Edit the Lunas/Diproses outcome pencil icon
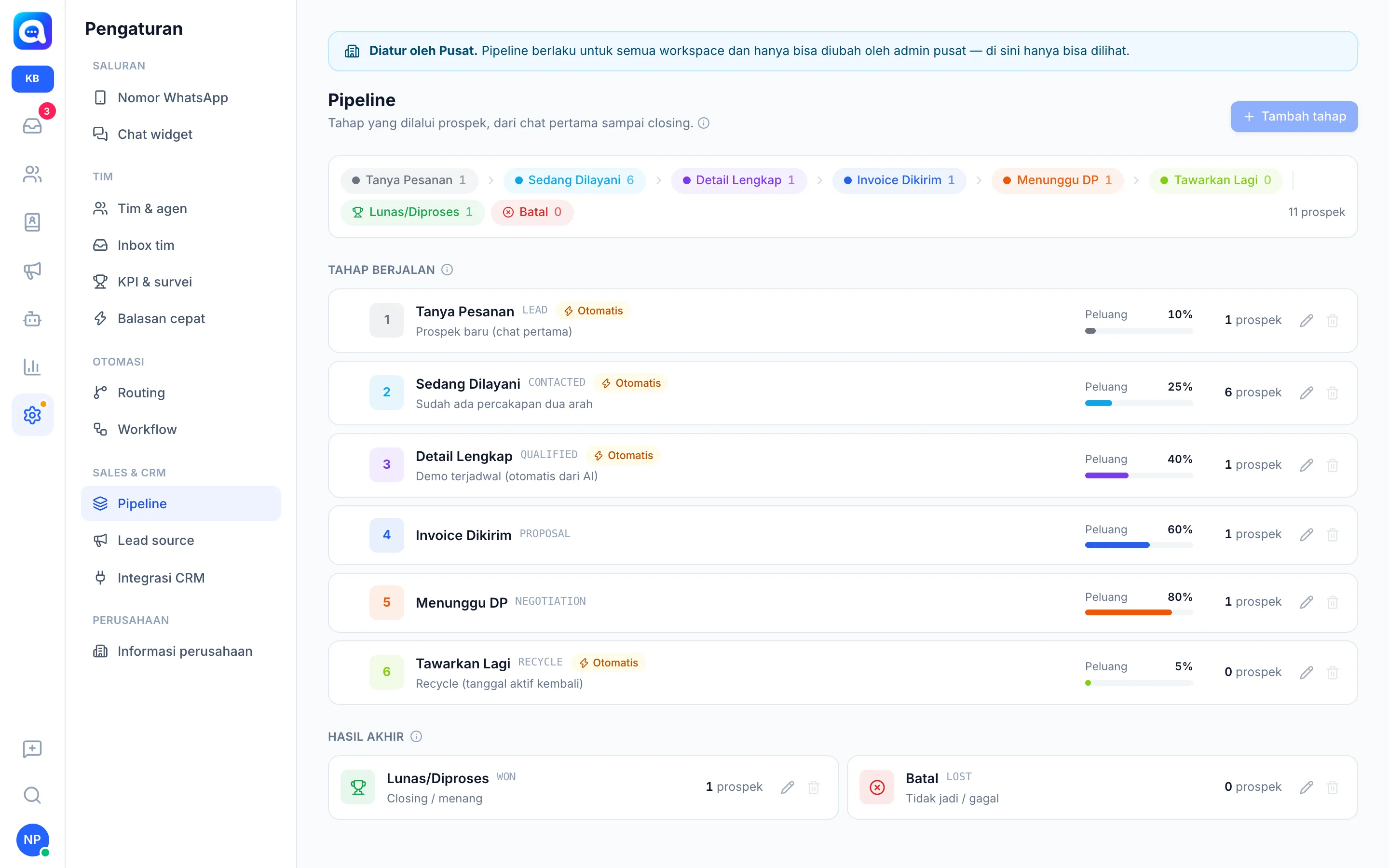 (788, 787)
